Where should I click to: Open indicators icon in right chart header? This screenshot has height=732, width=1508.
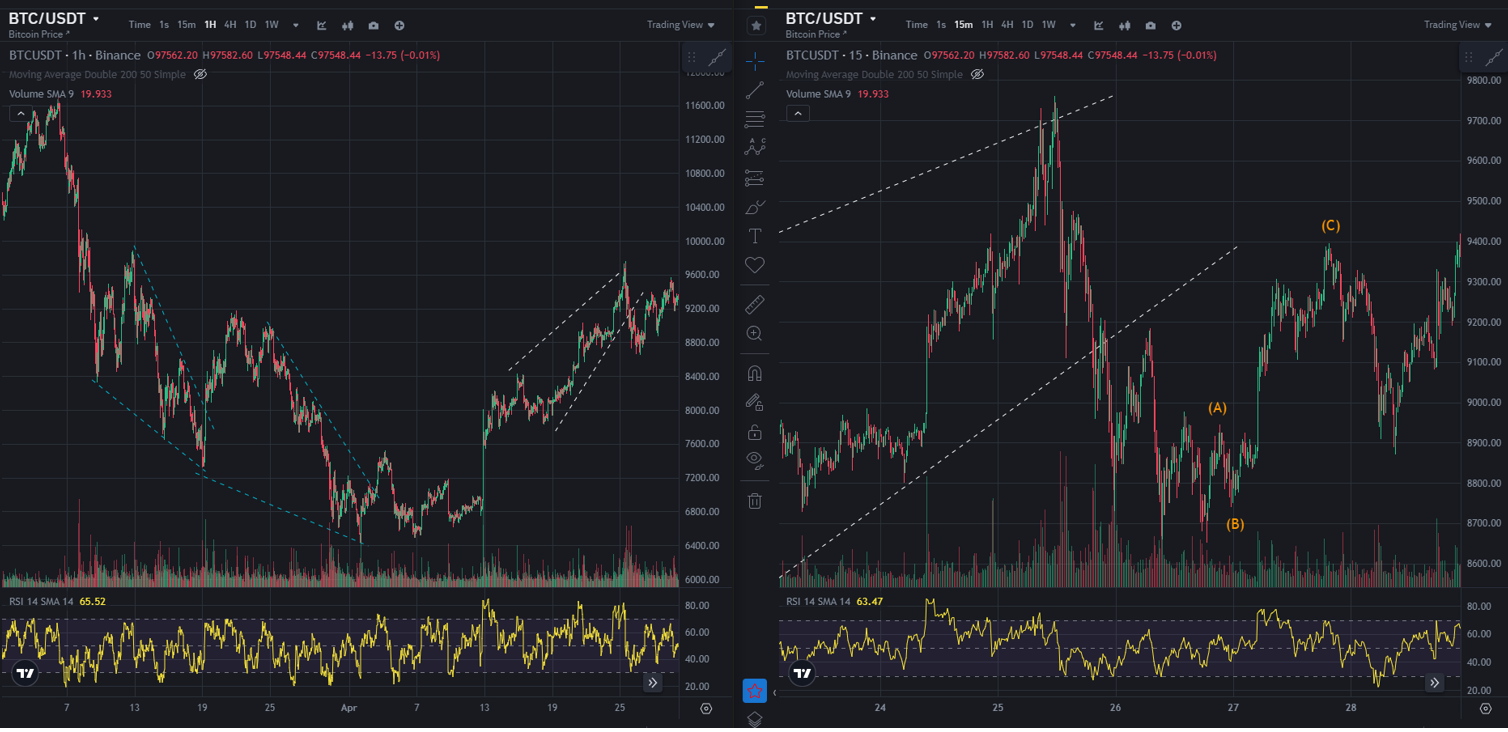pyautogui.click(x=1099, y=25)
